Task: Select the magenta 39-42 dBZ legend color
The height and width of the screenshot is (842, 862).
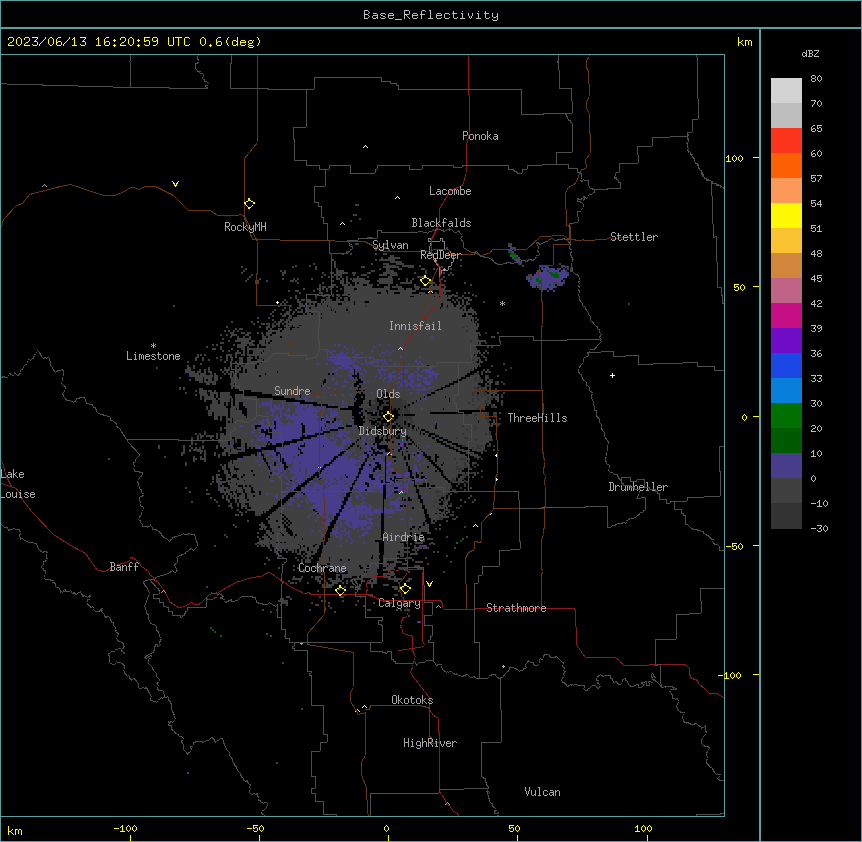Action: tap(786, 315)
